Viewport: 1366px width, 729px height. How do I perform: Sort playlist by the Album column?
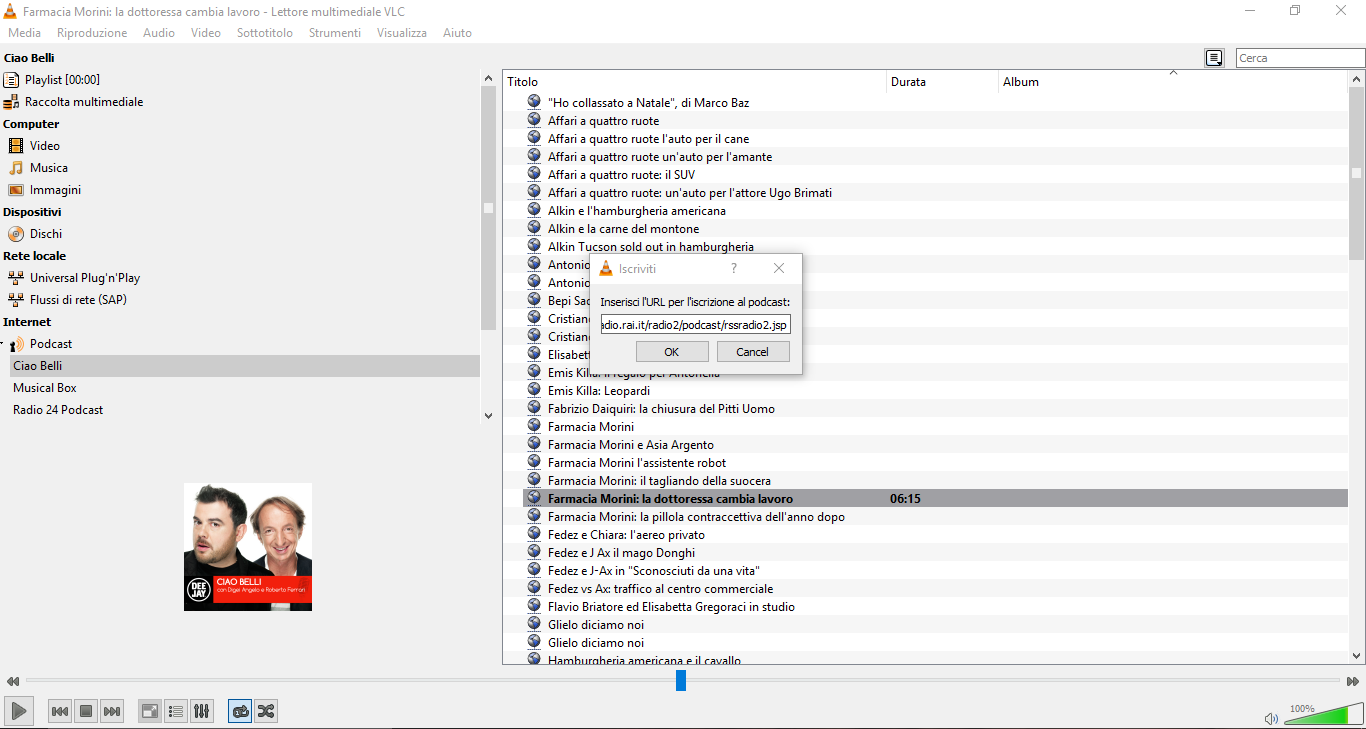(1174, 82)
